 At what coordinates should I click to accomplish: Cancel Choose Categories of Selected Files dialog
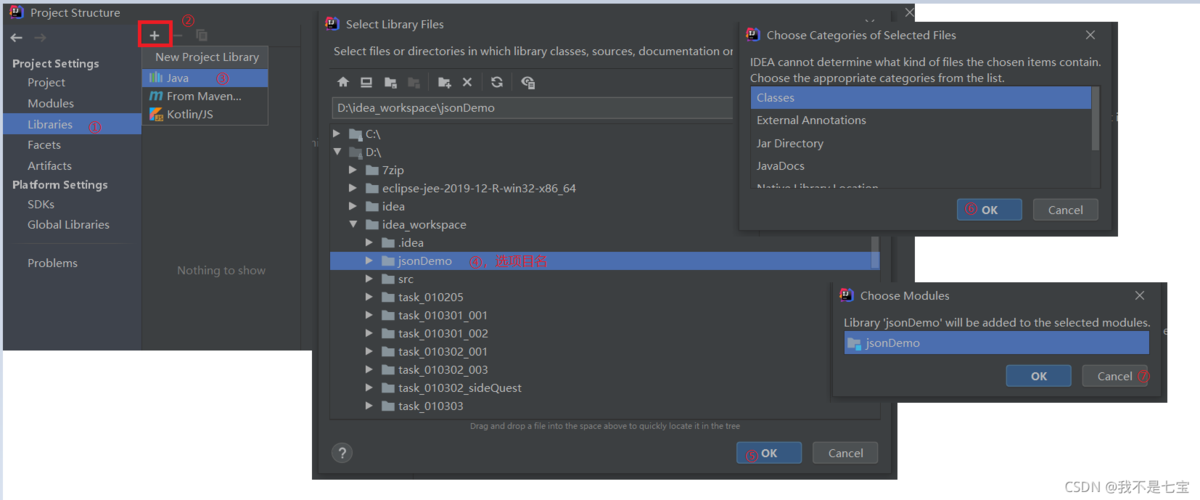pos(1065,210)
